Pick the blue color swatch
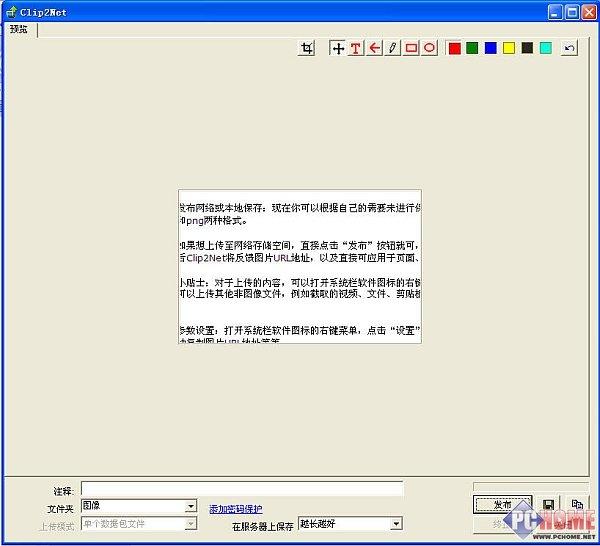Screen dimensions: 600x546 click(490, 48)
